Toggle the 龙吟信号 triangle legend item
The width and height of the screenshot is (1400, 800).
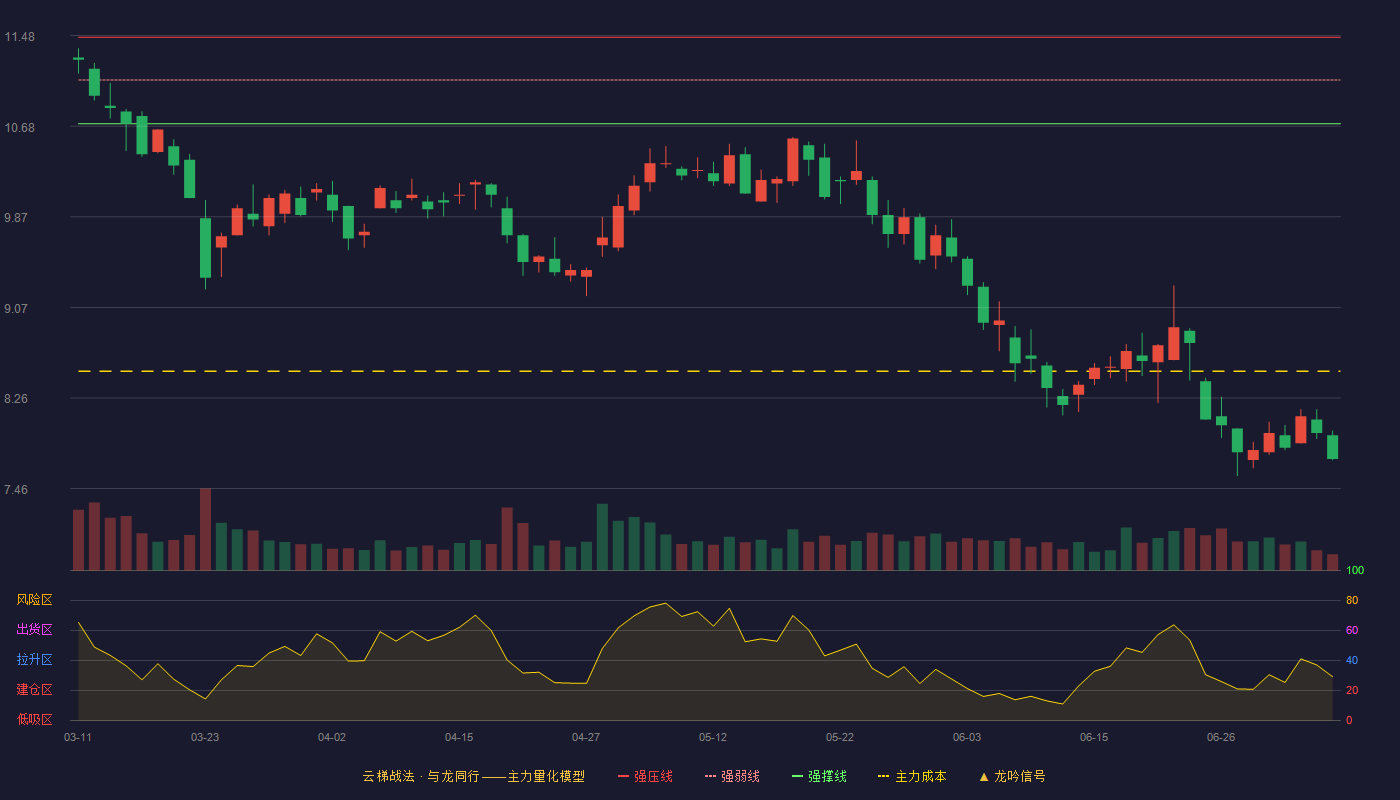tap(1012, 776)
